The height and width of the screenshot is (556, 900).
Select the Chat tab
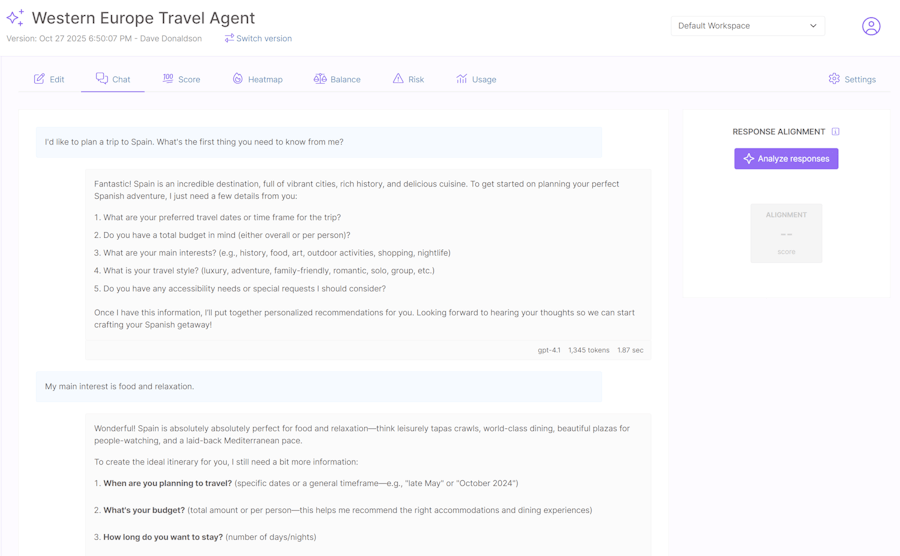pos(113,79)
